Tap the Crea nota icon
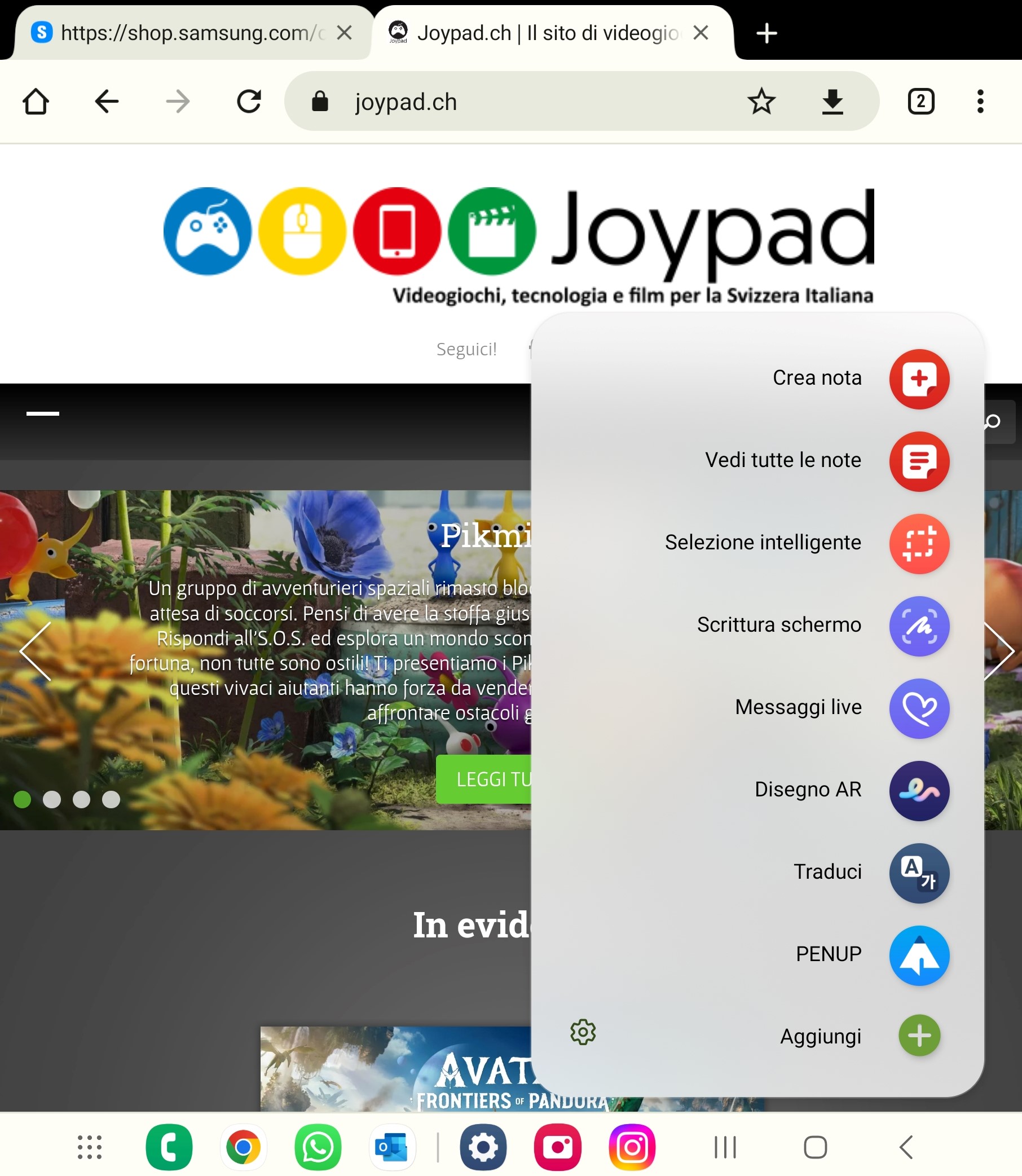Image resolution: width=1022 pixels, height=1176 pixels. (x=919, y=378)
